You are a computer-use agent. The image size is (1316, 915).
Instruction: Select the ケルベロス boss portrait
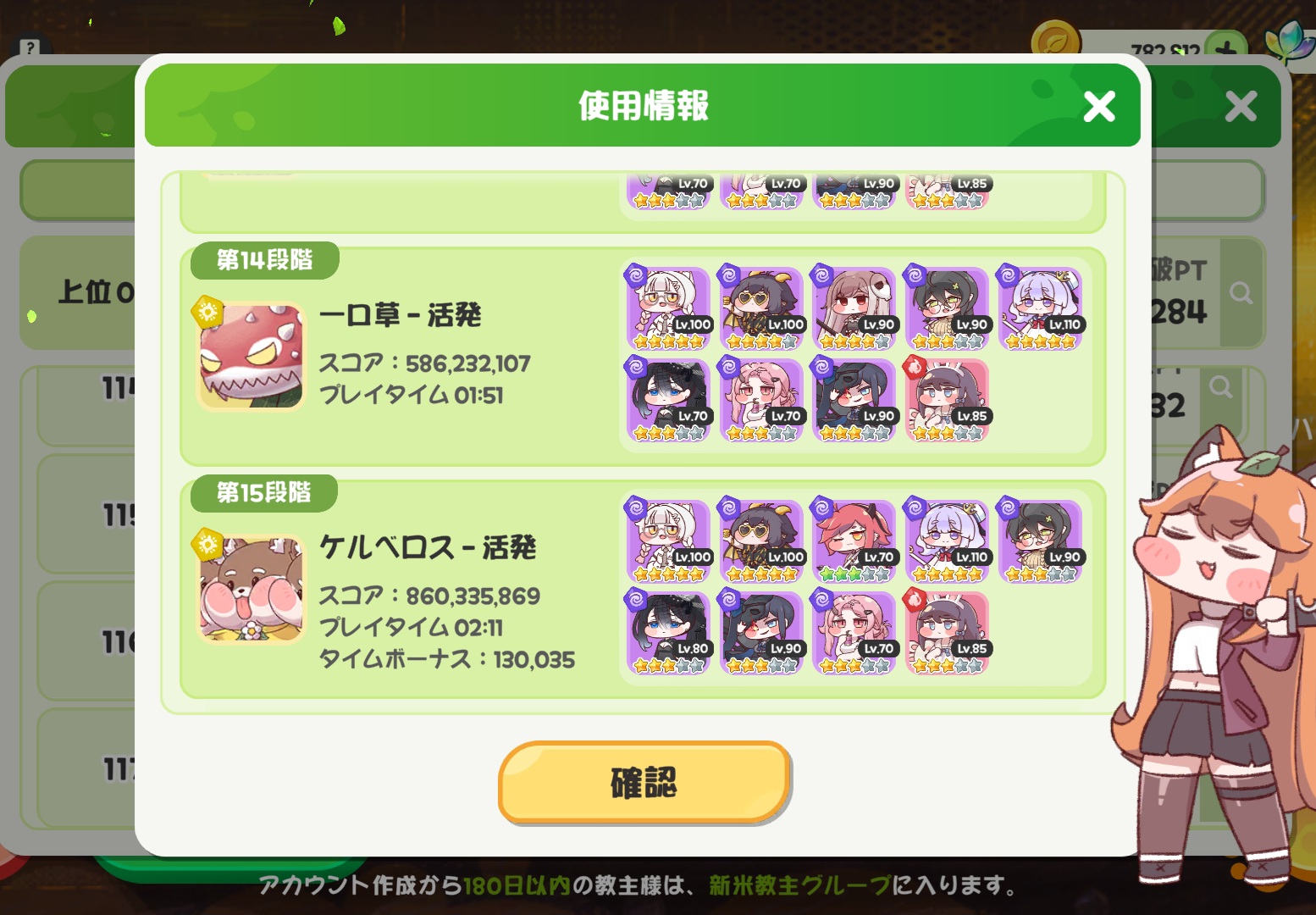click(251, 589)
